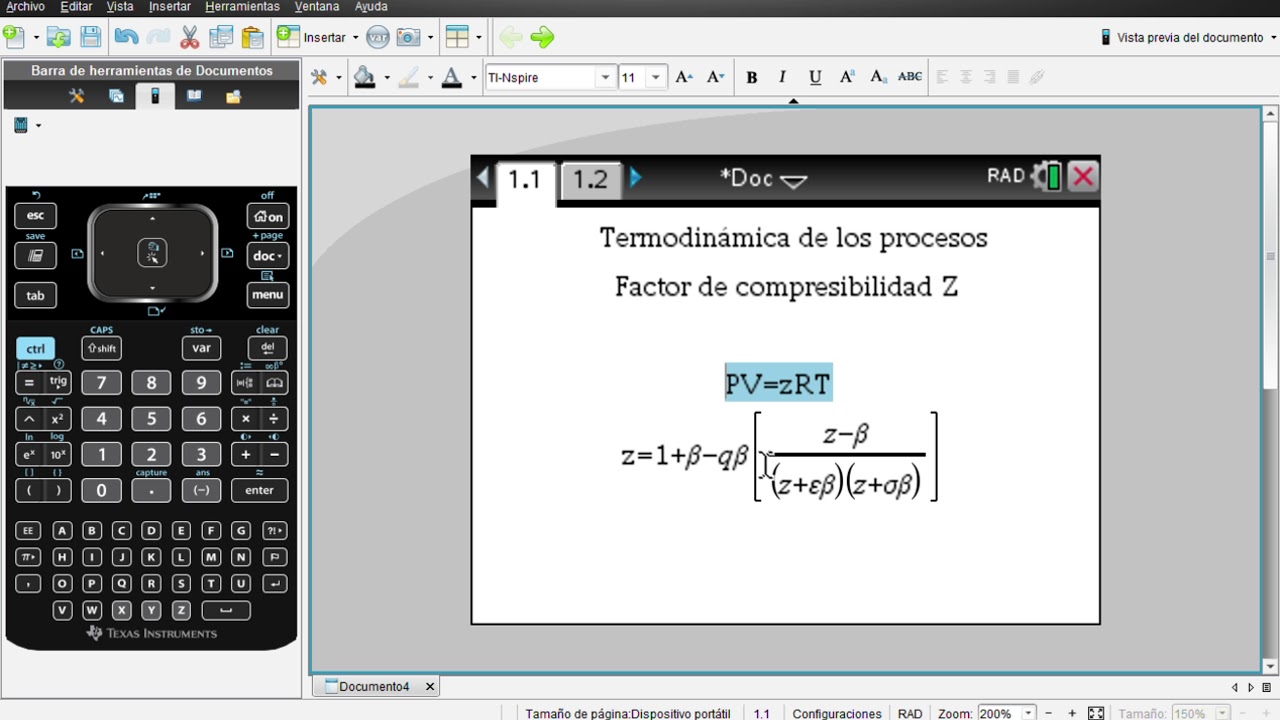Viewport: 1280px width, 720px height.
Task: Click the highlighted PV=zRT equation
Action: pyautogui.click(x=778, y=383)
